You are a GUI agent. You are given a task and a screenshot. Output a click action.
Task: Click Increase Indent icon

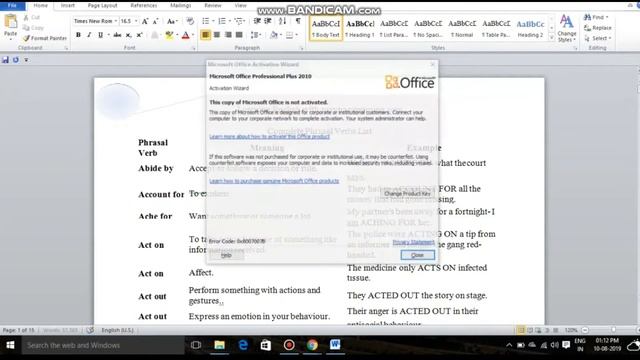point(268,21)
